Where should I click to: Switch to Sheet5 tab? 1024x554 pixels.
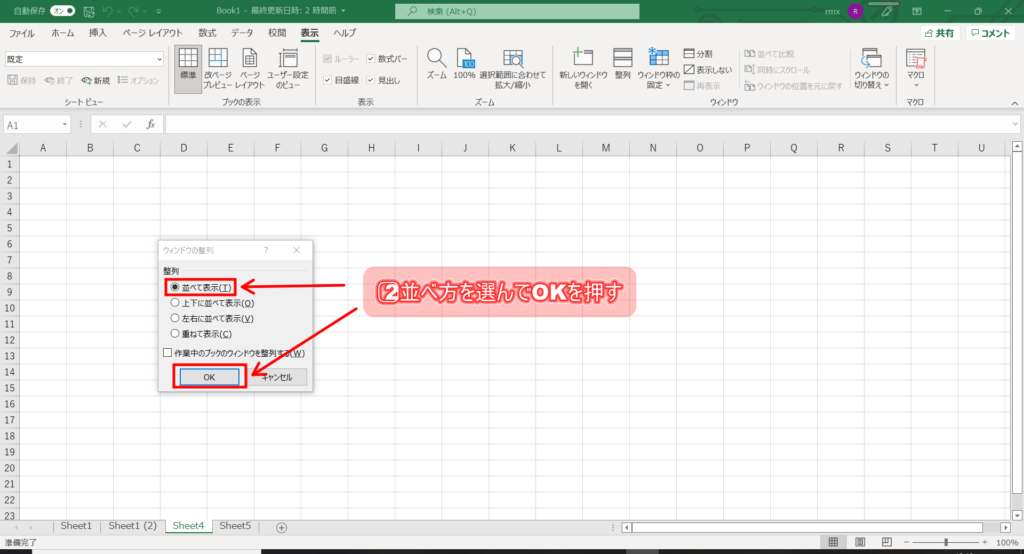click(236, 526)
